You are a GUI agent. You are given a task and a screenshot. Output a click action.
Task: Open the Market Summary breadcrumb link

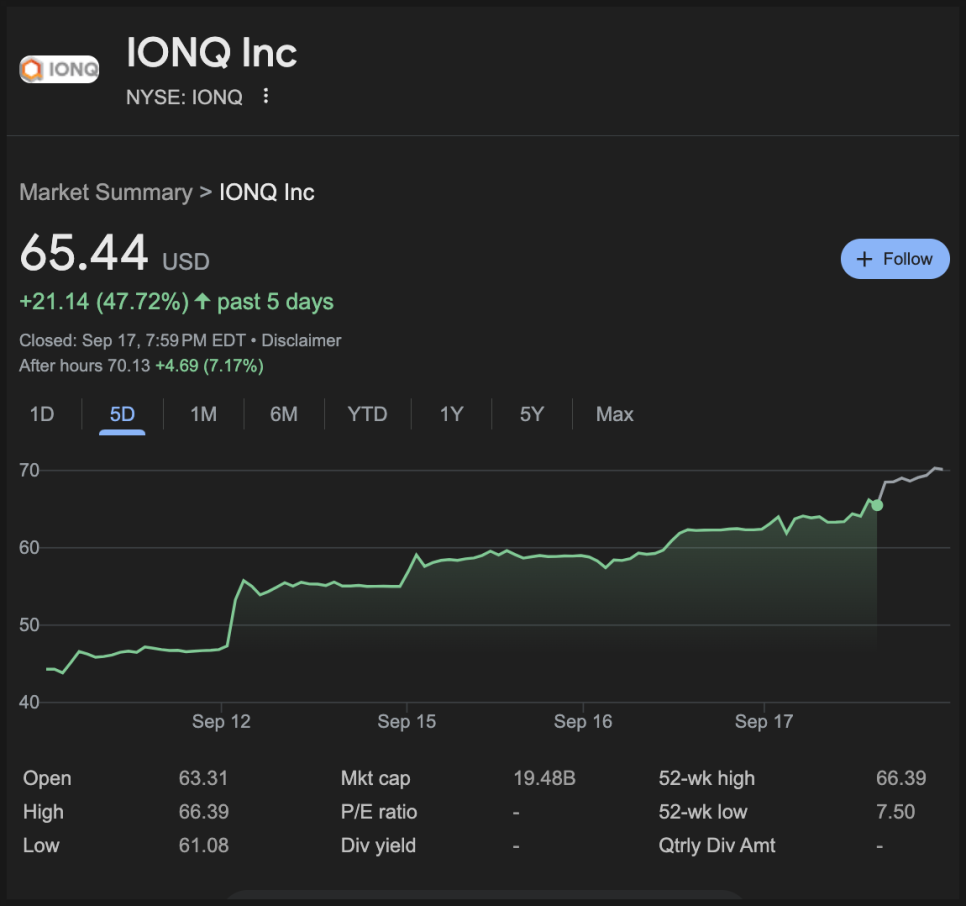106,192
